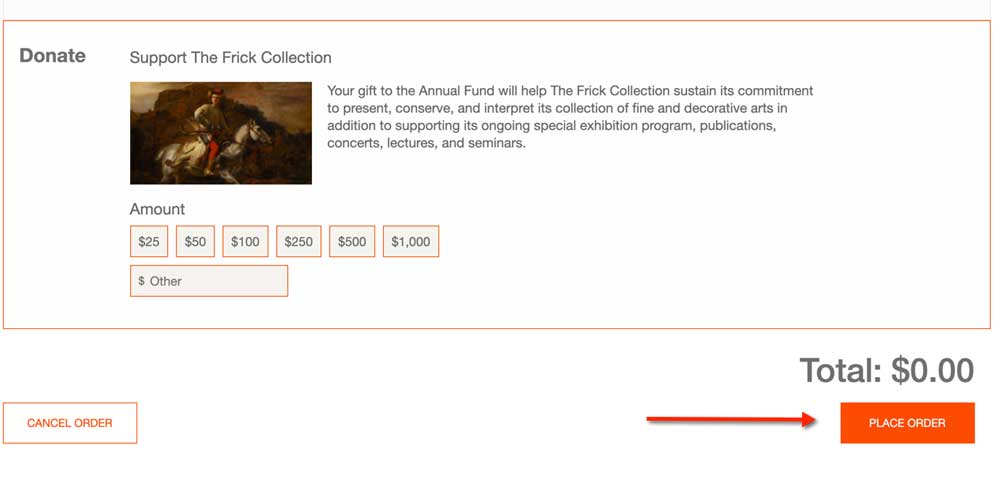
Task: Click the Cancel Order button
Action: (x=70, y=423)
